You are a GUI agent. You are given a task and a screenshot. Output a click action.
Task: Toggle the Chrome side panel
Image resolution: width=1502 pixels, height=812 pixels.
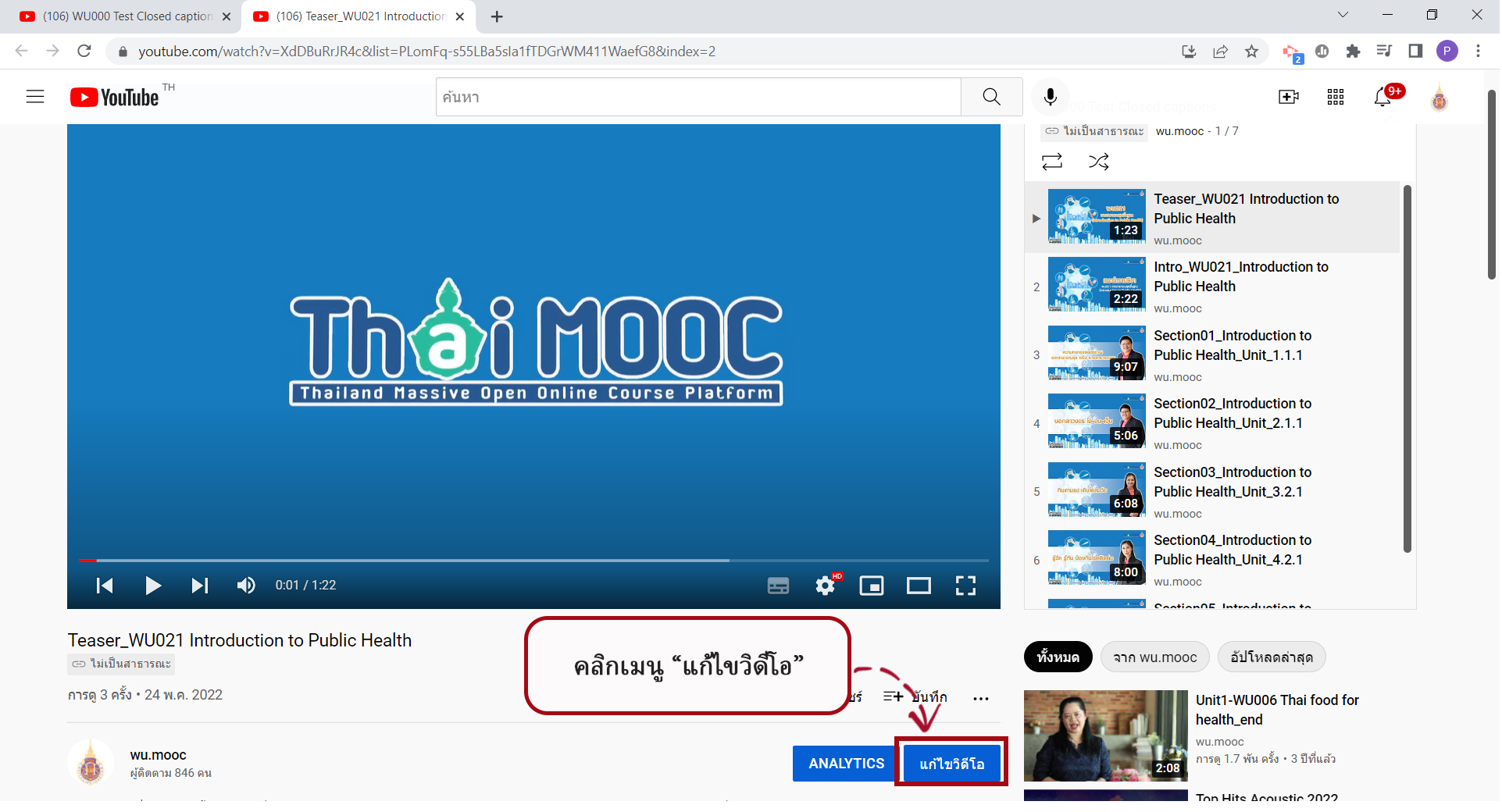(x=1415, y=52)
